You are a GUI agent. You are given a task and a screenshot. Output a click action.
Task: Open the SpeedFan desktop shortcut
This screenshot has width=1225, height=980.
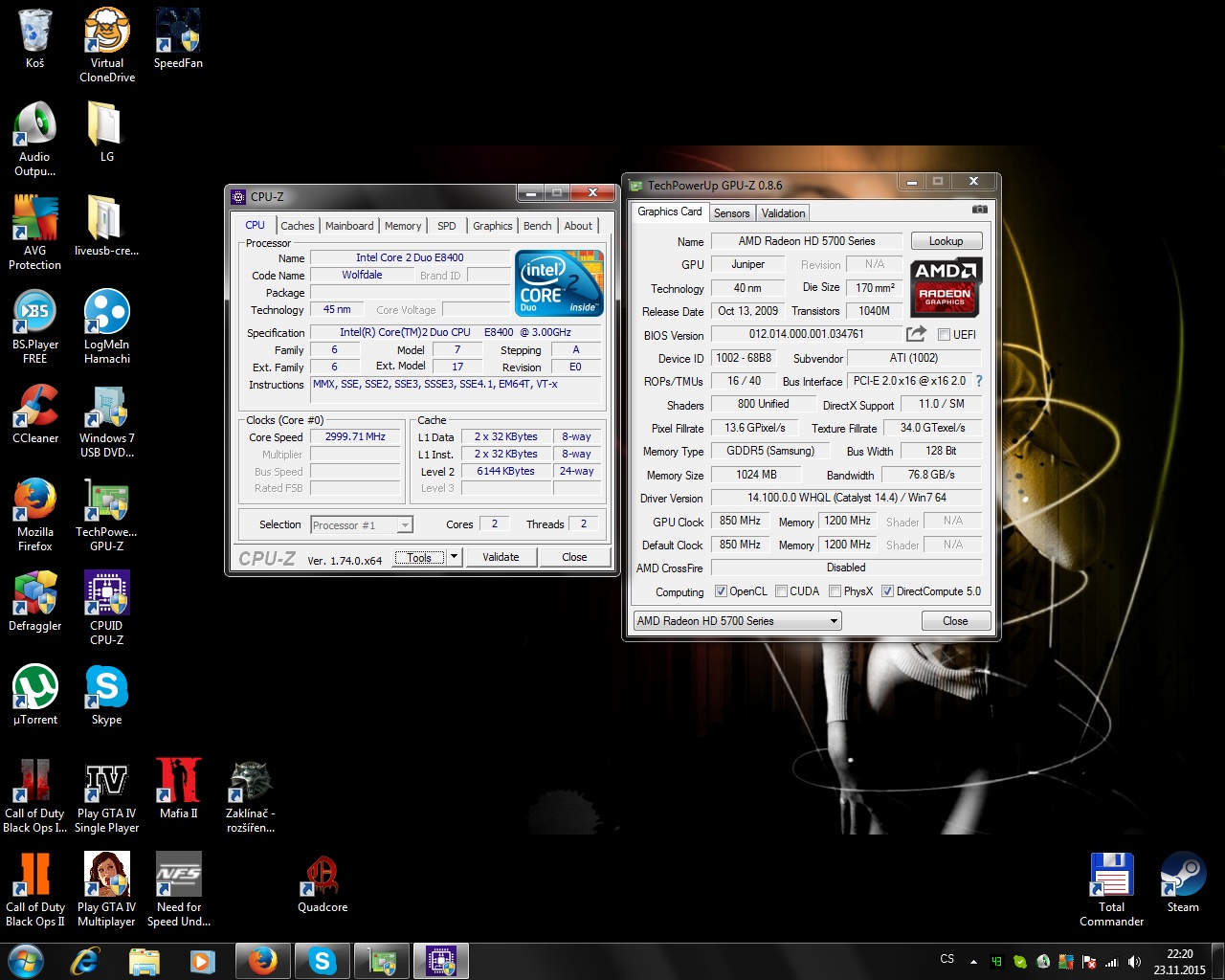tap(178, 38)
